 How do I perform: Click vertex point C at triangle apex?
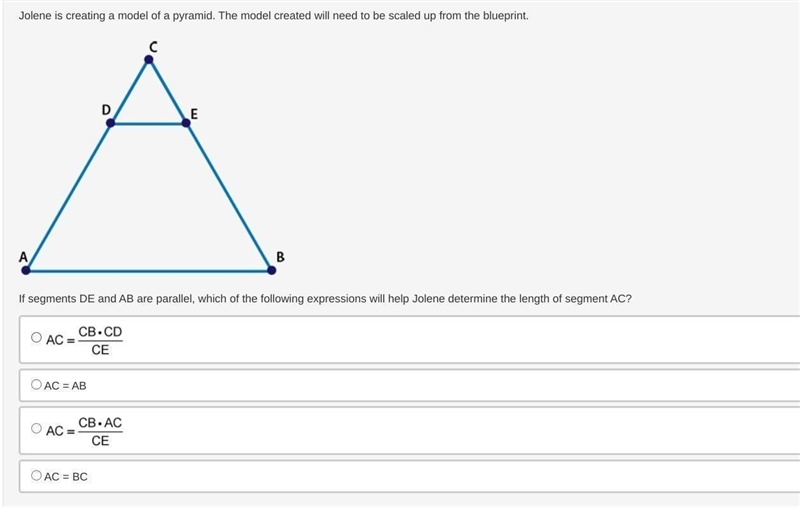click(148, 60)
